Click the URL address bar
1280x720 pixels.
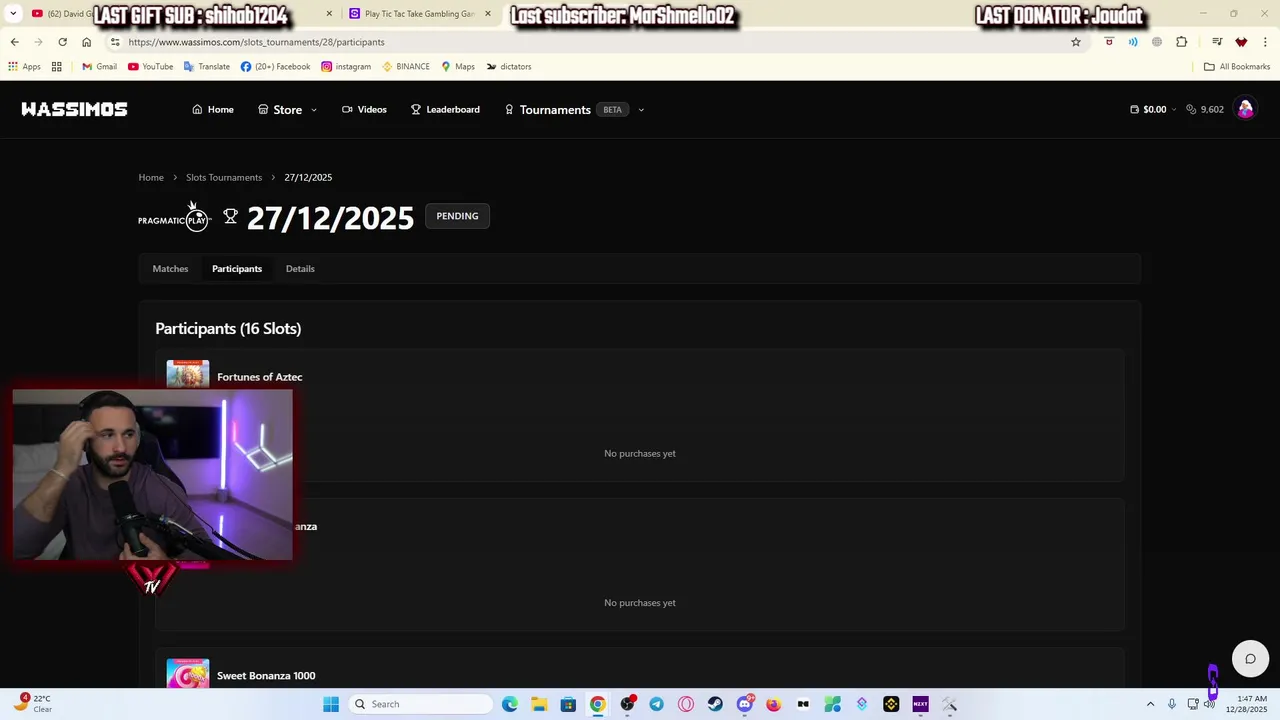click(x=590, y=42)
